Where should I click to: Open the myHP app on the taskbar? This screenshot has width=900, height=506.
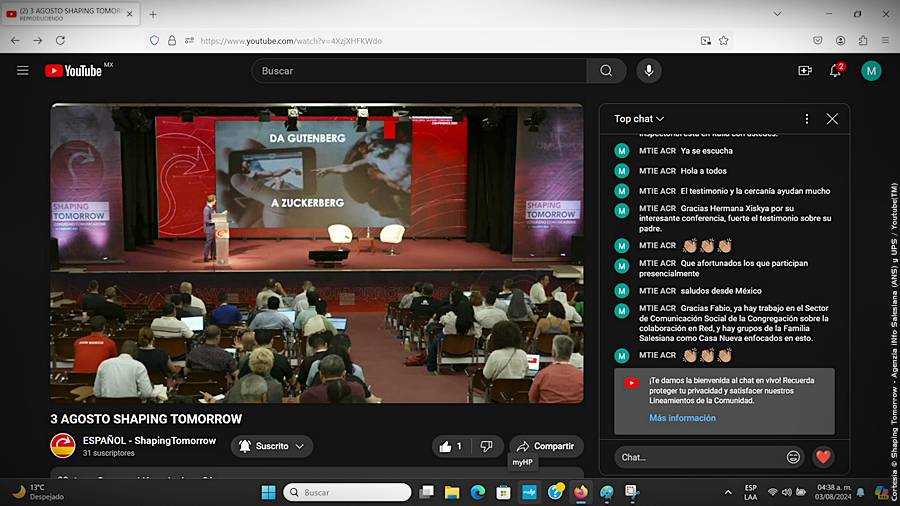[x=529, y=492]
